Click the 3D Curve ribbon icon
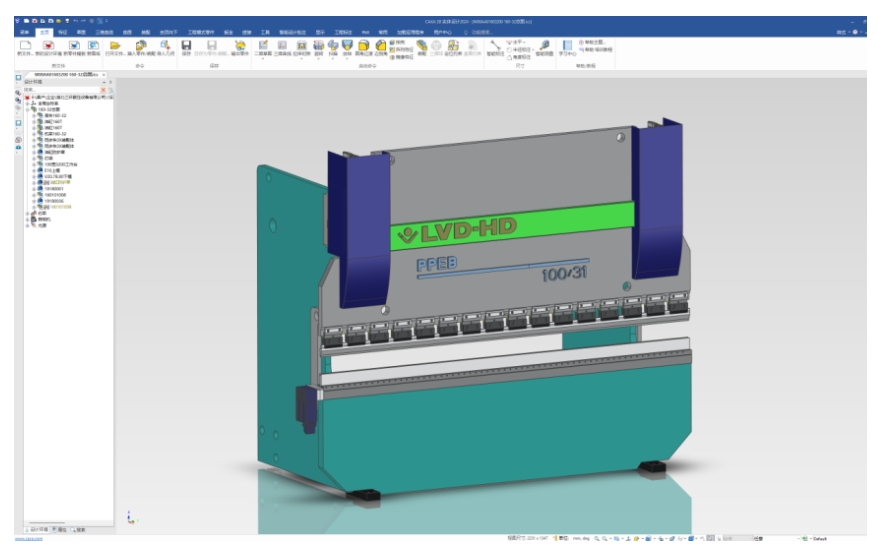The image size is (877, 556). [282, 45]
